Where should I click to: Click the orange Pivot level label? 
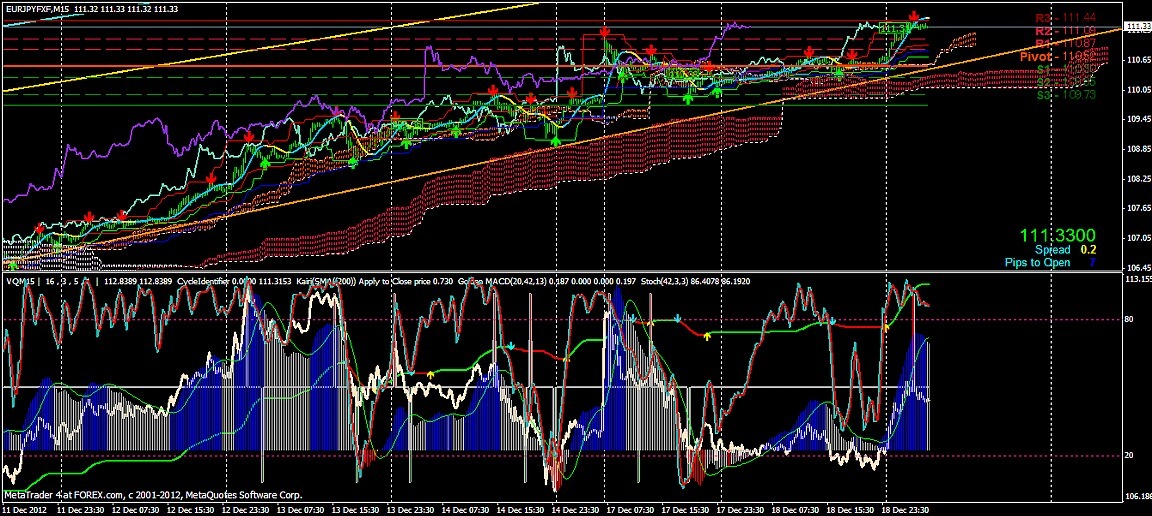pyautogui.click(x=1058, y=57)
